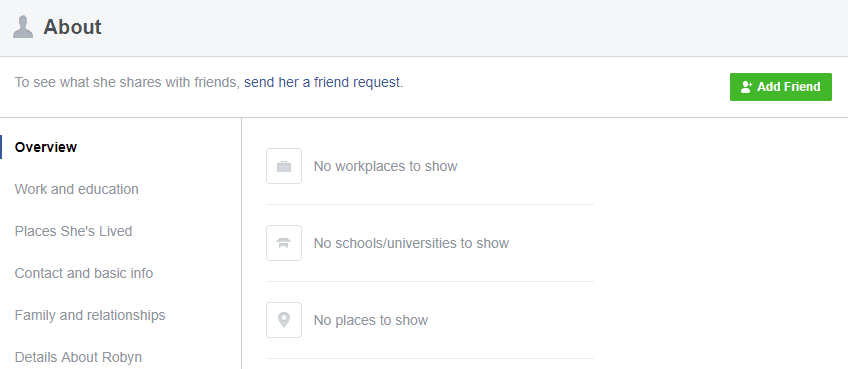The height and width of the screenshot is (369, 848).
Task: Click the Add Friend button
Action: (780, 87)
